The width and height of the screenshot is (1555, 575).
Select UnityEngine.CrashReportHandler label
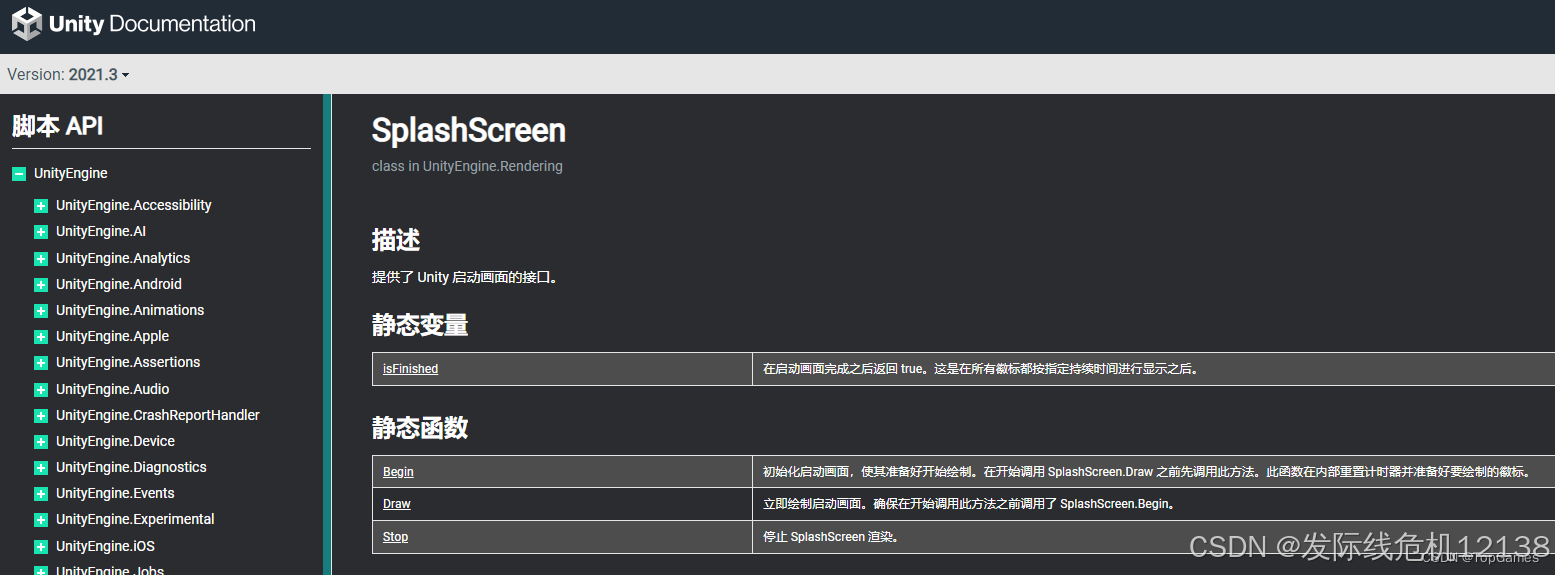(158, 415)
